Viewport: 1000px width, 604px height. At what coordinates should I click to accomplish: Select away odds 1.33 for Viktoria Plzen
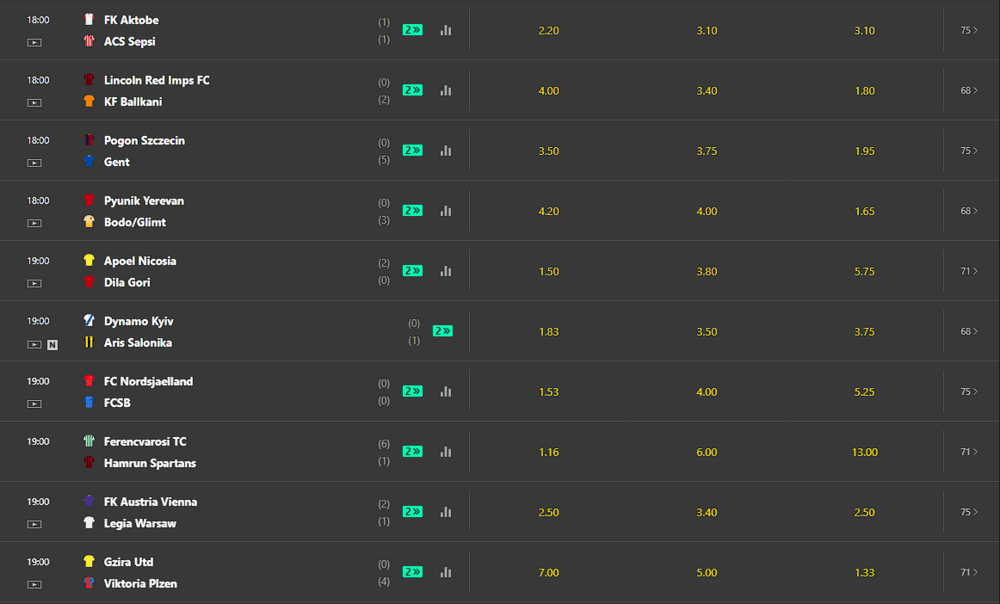pos(865,573)
